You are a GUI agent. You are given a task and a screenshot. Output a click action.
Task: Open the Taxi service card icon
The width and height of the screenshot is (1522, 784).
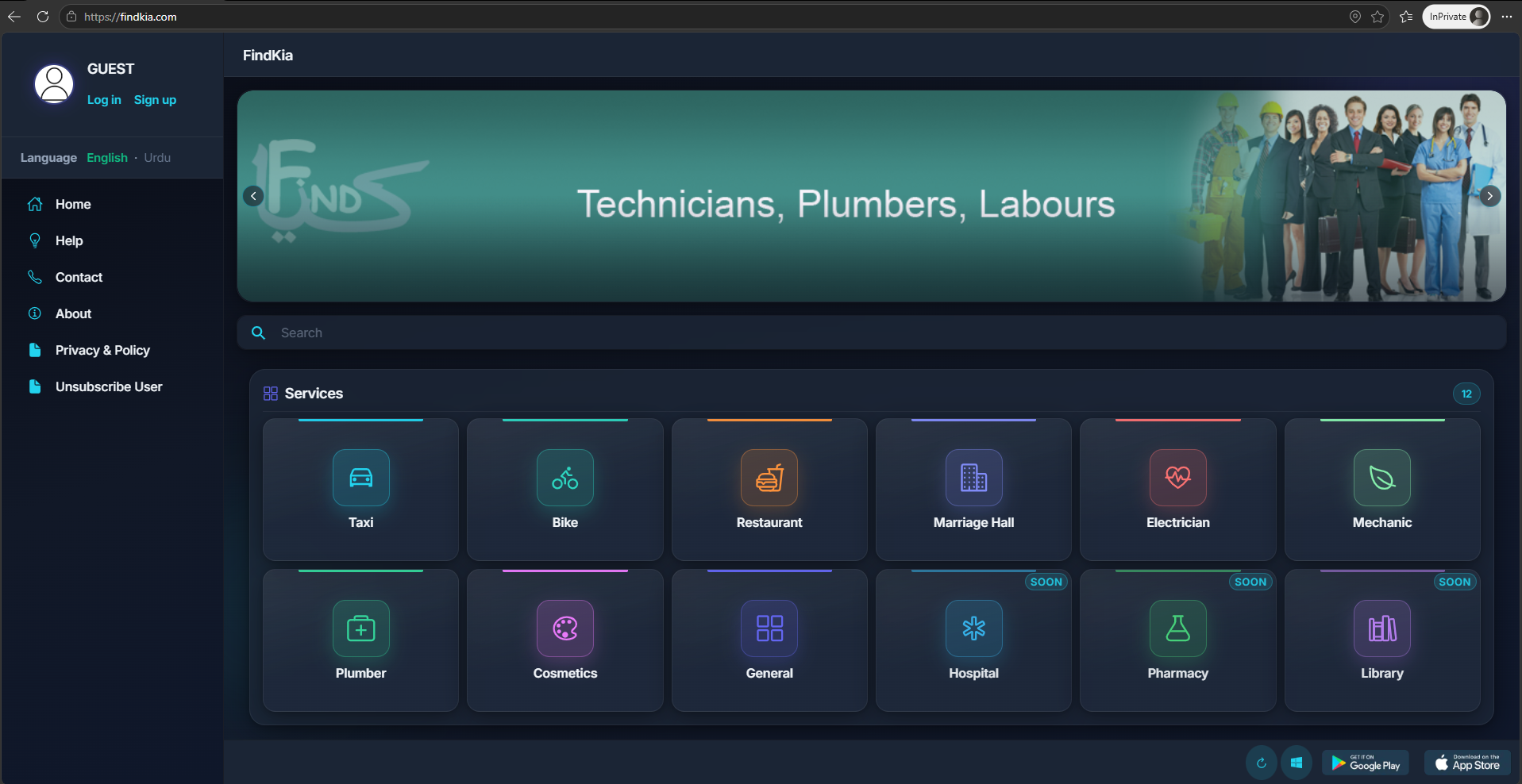pyautogui.click(x=360, y=478)
